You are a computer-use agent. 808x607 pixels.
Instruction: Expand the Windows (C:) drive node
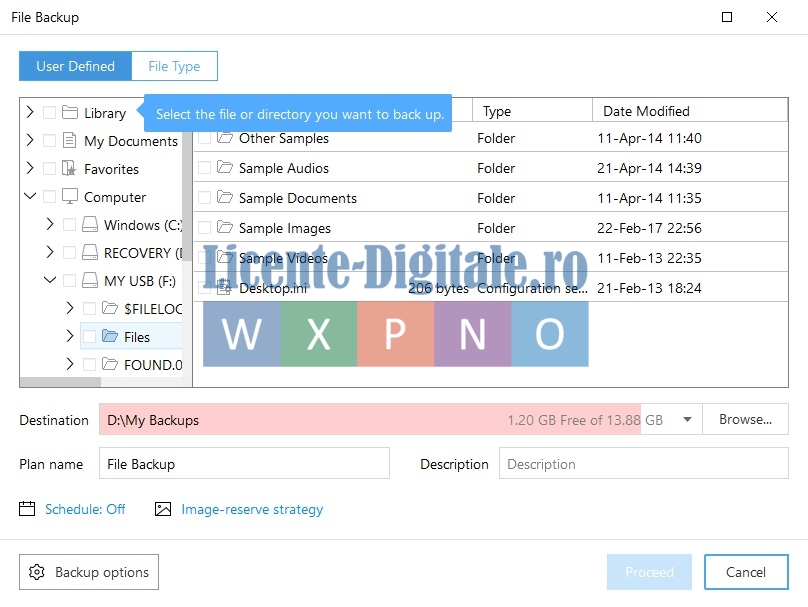pos(49,224)
